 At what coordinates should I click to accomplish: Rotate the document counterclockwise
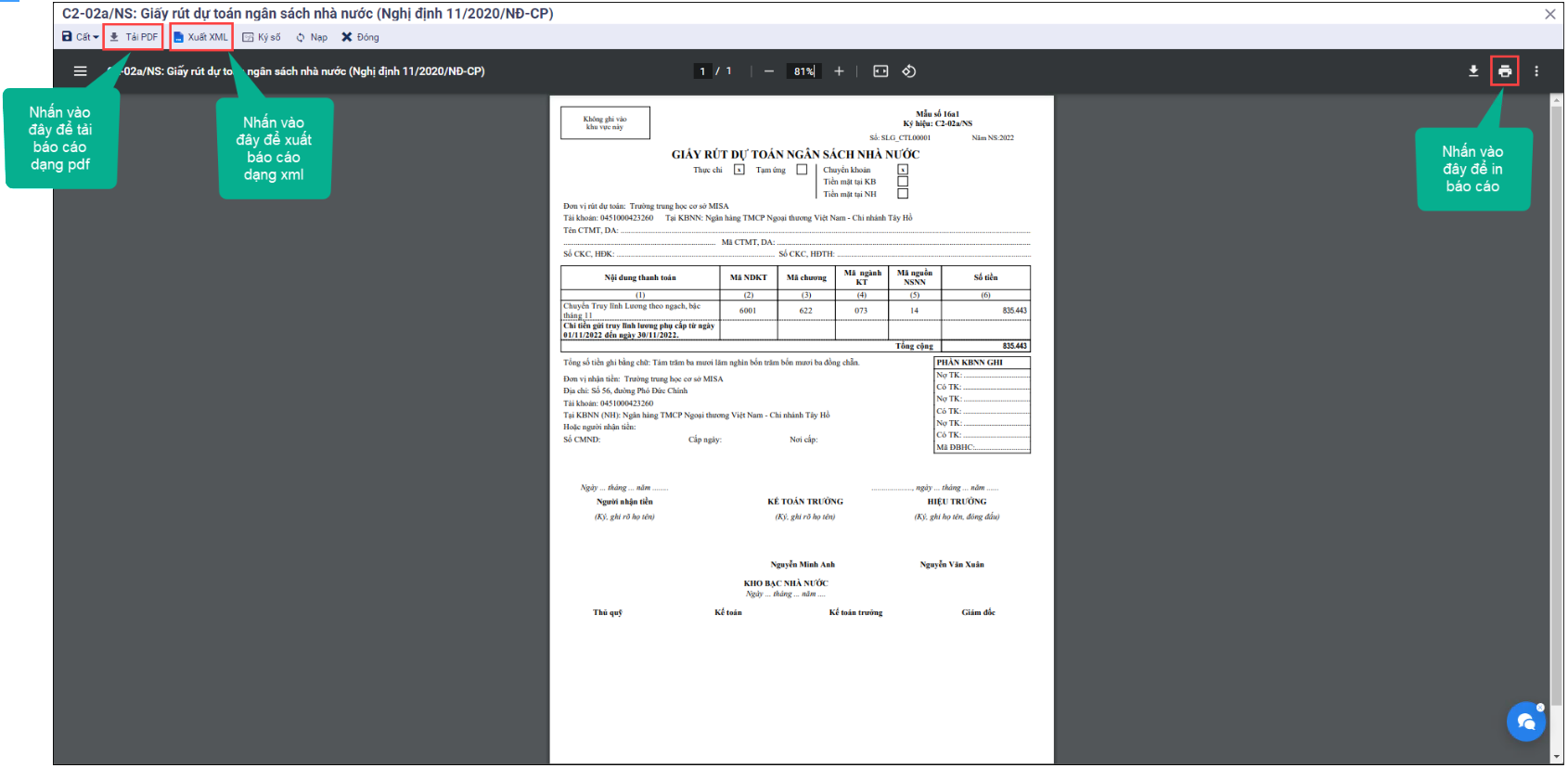click(909, 71)
